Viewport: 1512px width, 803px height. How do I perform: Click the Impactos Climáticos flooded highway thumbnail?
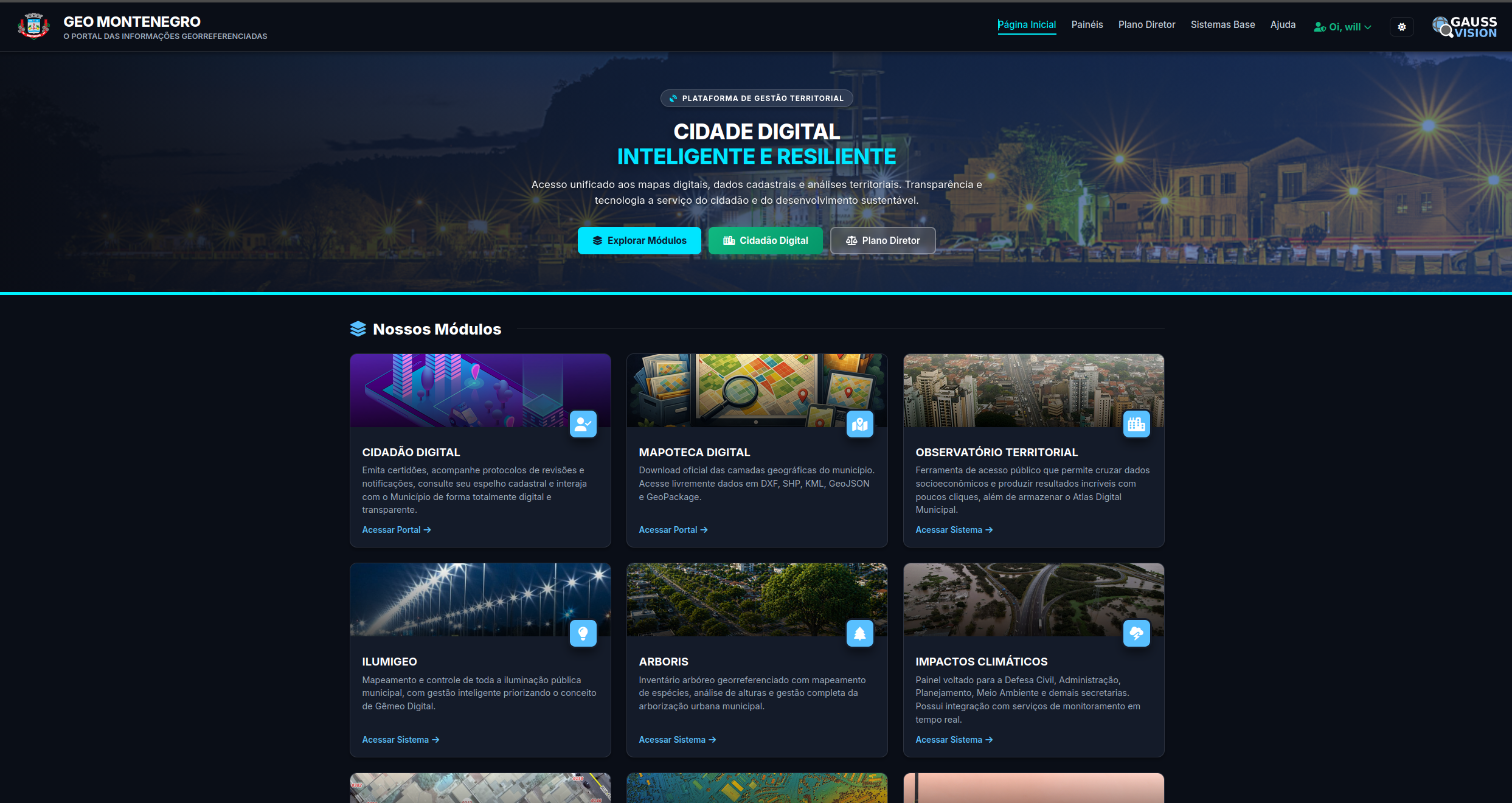pos(1033,599)
